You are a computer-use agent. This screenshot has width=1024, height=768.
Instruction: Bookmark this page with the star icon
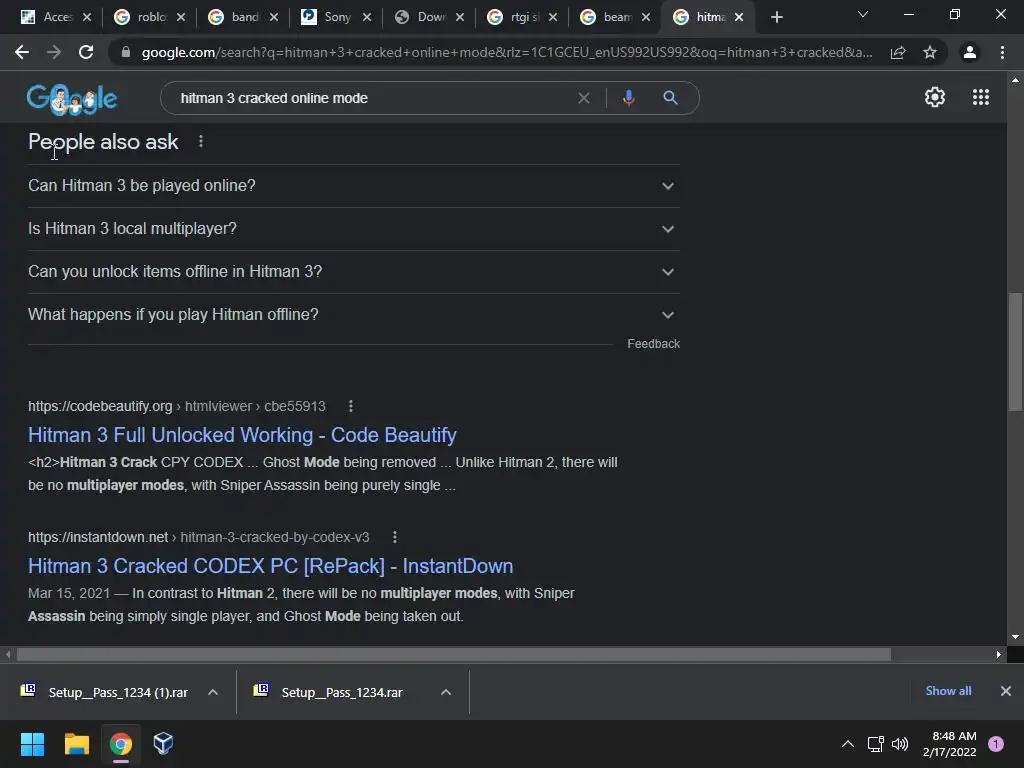tap(930, 52)
